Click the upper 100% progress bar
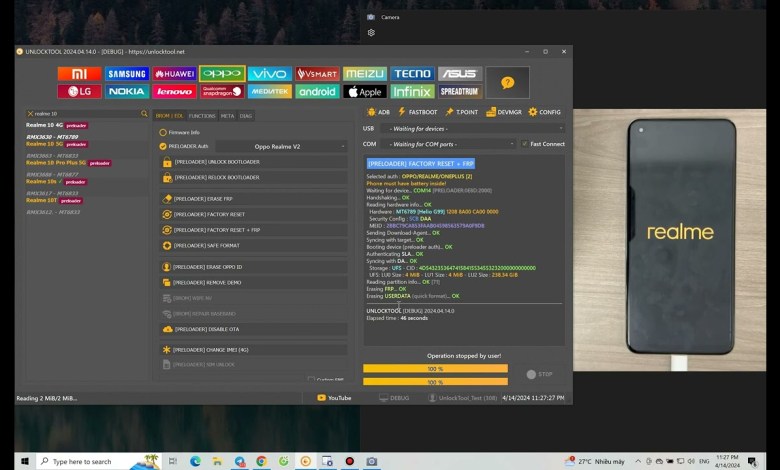Viewport: 780px width, 470px height. click(x=435, y=369)
